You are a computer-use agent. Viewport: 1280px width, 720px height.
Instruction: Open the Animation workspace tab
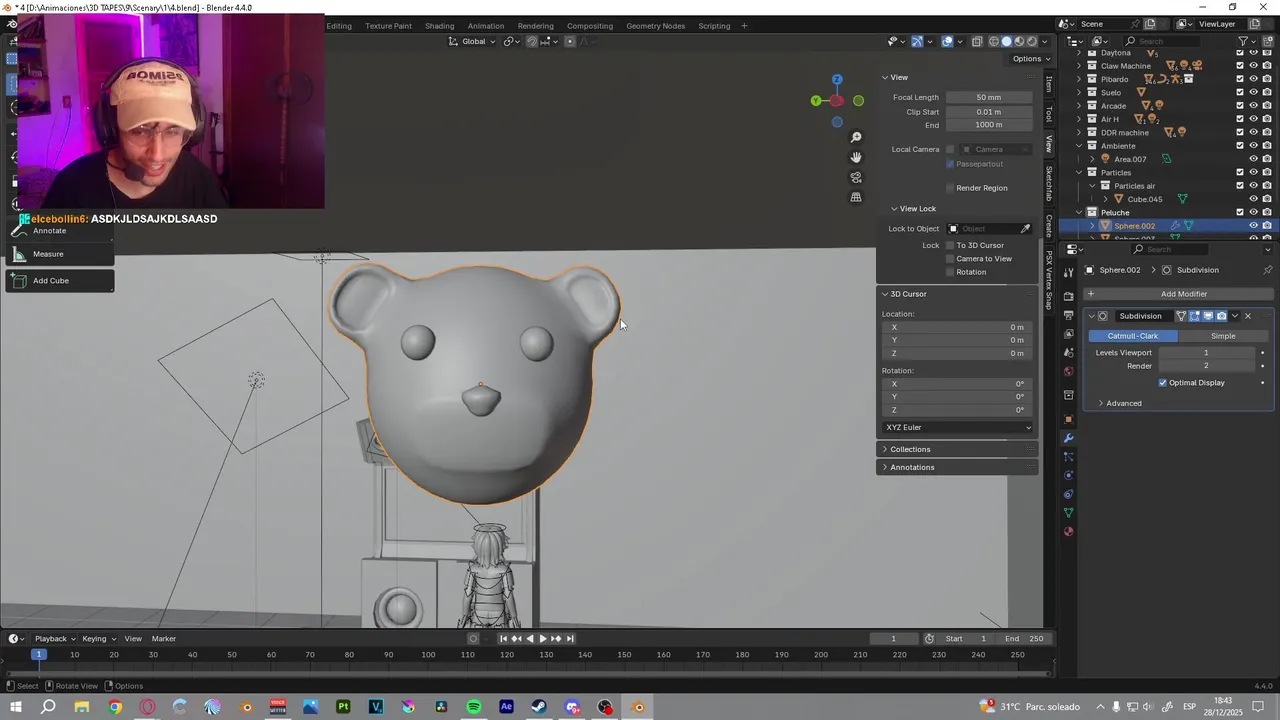486,26
